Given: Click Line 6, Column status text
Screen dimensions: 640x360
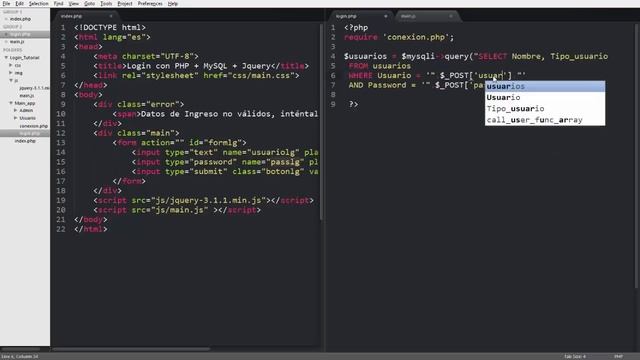Looking at the screenshot, I should click(x=20, y=356).
